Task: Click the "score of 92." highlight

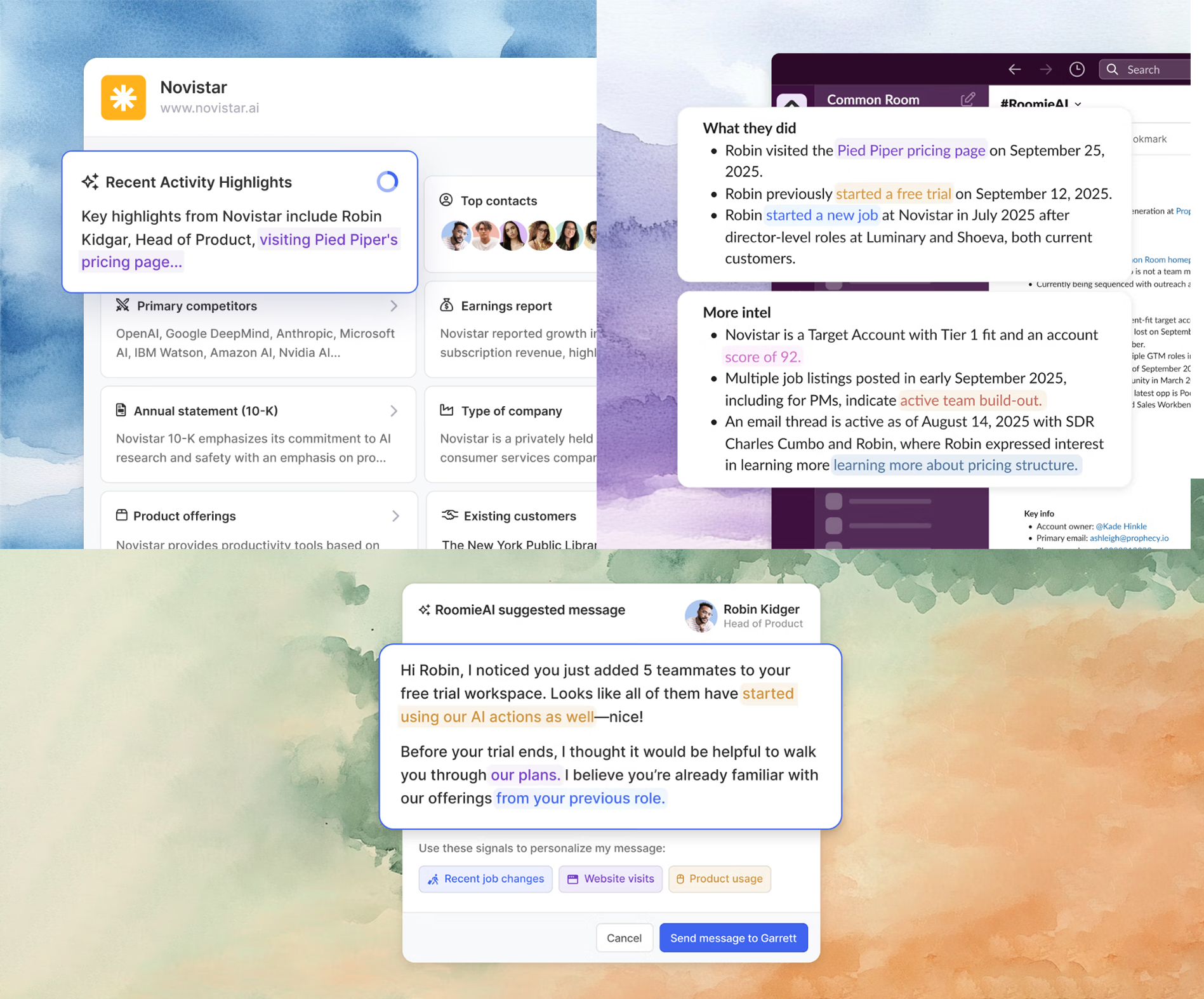Action: pyautogui.click(x=763, y=357)
